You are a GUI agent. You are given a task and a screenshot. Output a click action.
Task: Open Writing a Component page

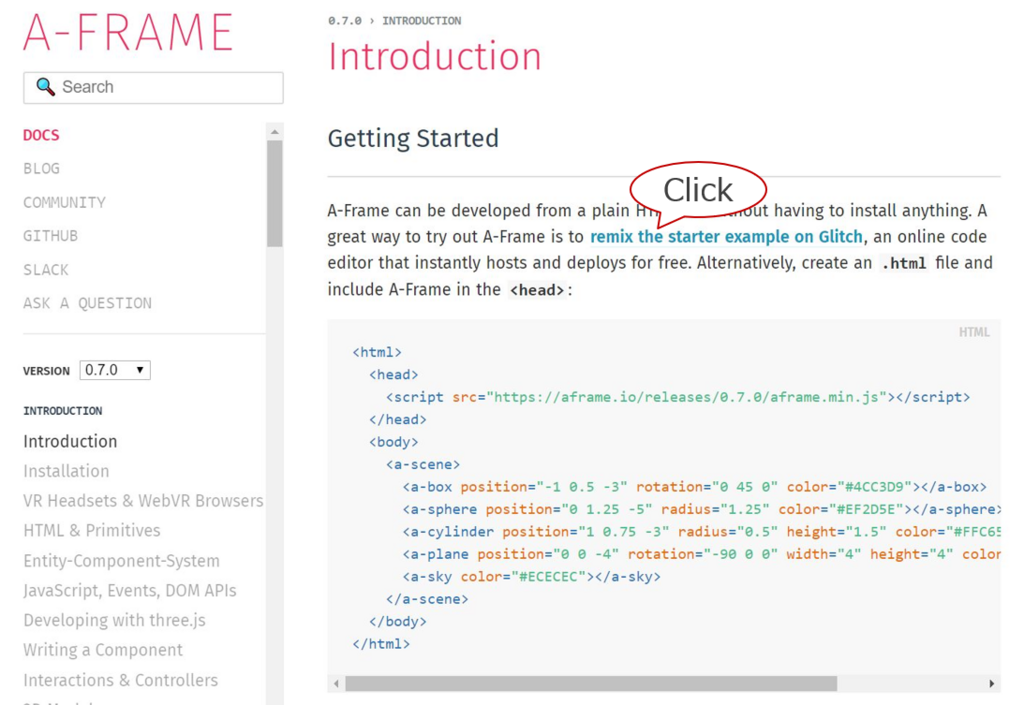click(x=103, y=650)
